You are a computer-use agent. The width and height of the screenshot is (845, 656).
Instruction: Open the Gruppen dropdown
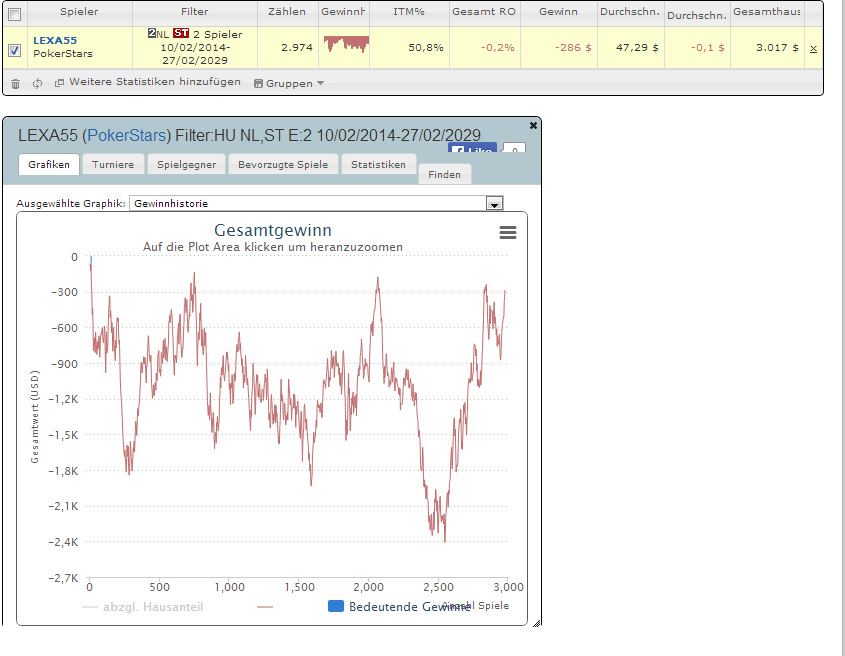[x=289, y=84]
